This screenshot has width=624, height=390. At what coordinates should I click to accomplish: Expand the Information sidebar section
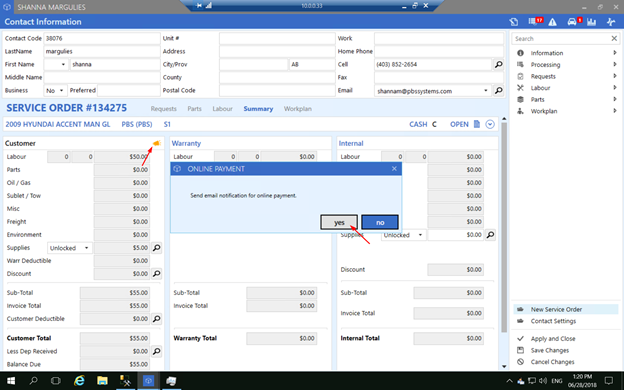tap(566, 53)
